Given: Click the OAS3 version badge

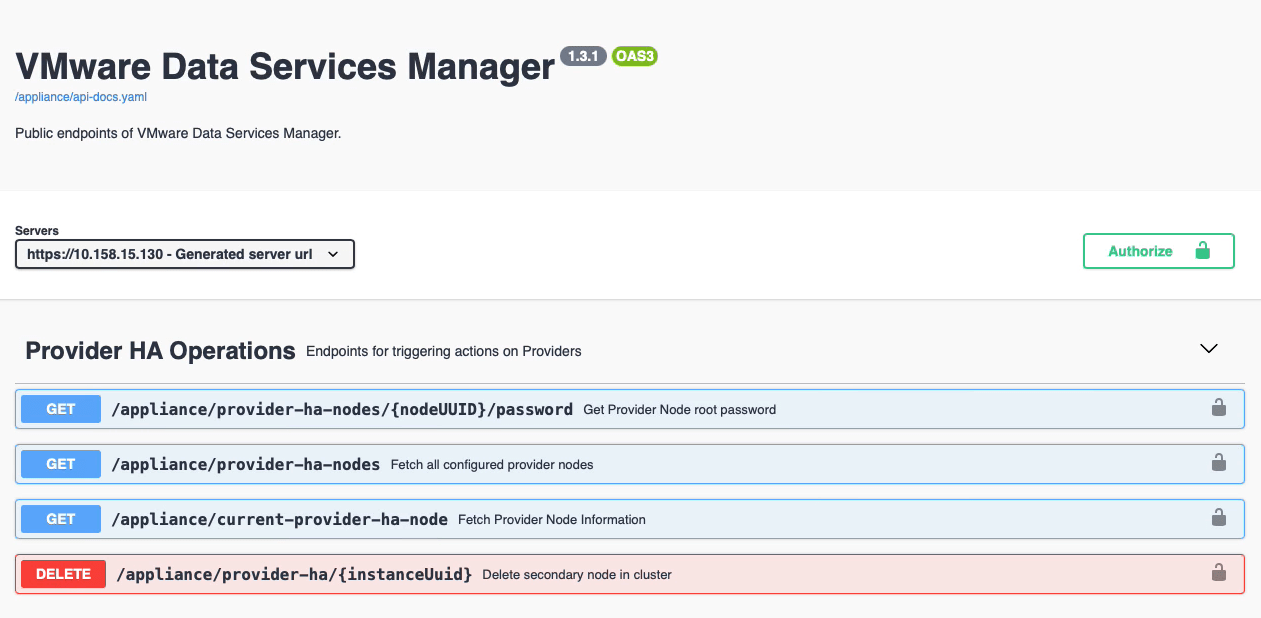Looking at the screenshot, I should (634, 56).
